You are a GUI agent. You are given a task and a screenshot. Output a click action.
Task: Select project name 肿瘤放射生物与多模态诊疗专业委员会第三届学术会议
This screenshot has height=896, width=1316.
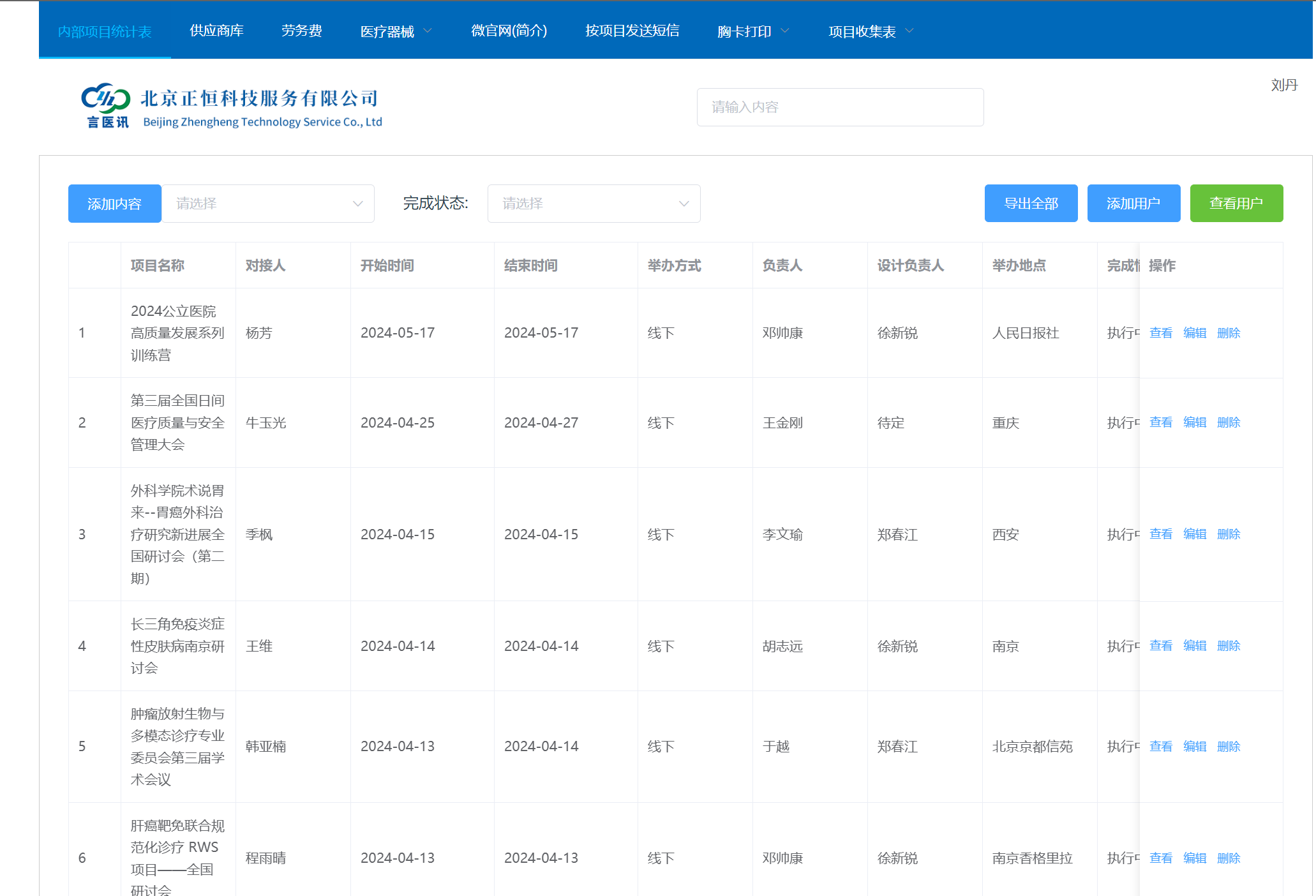coord(177,747)
